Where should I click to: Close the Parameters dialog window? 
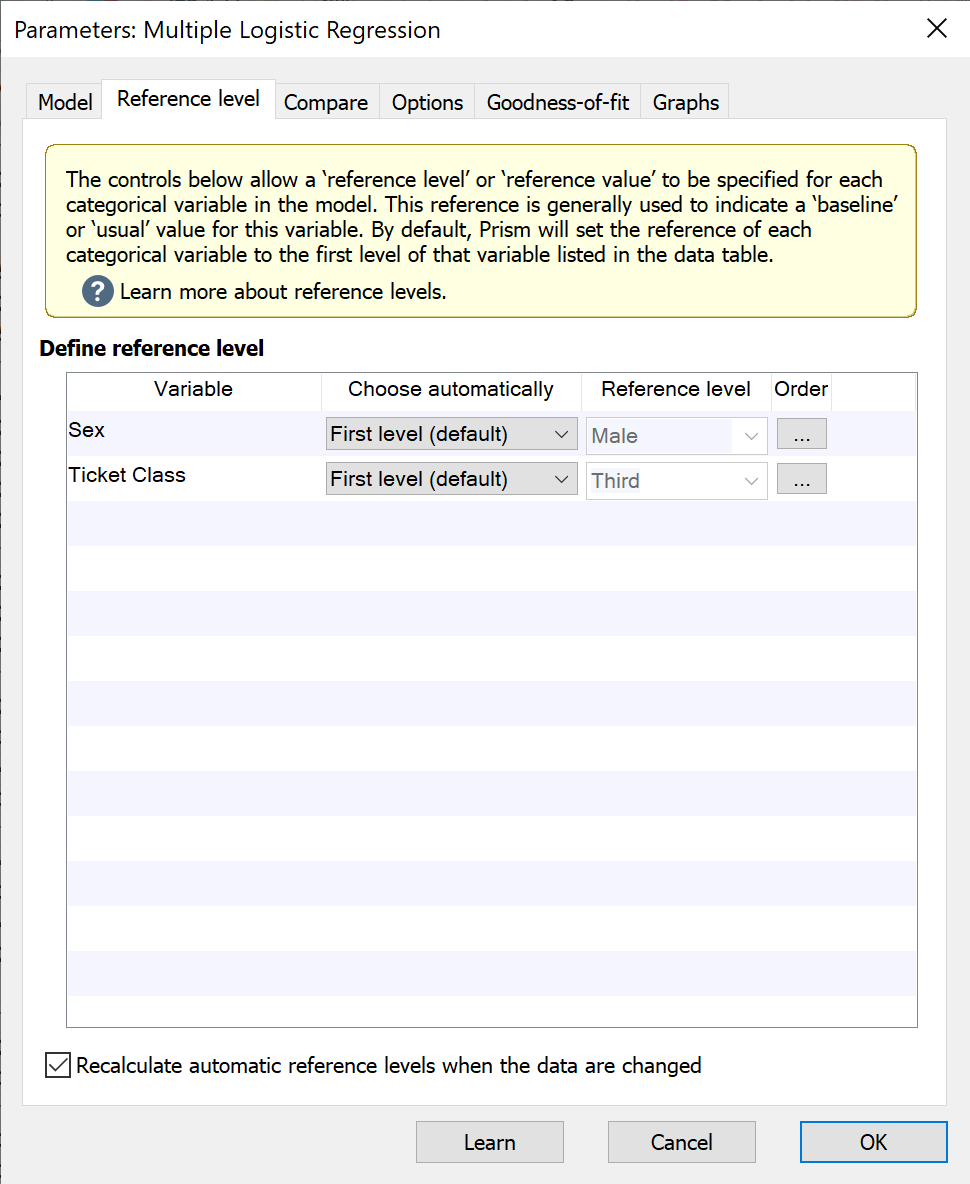936,29
